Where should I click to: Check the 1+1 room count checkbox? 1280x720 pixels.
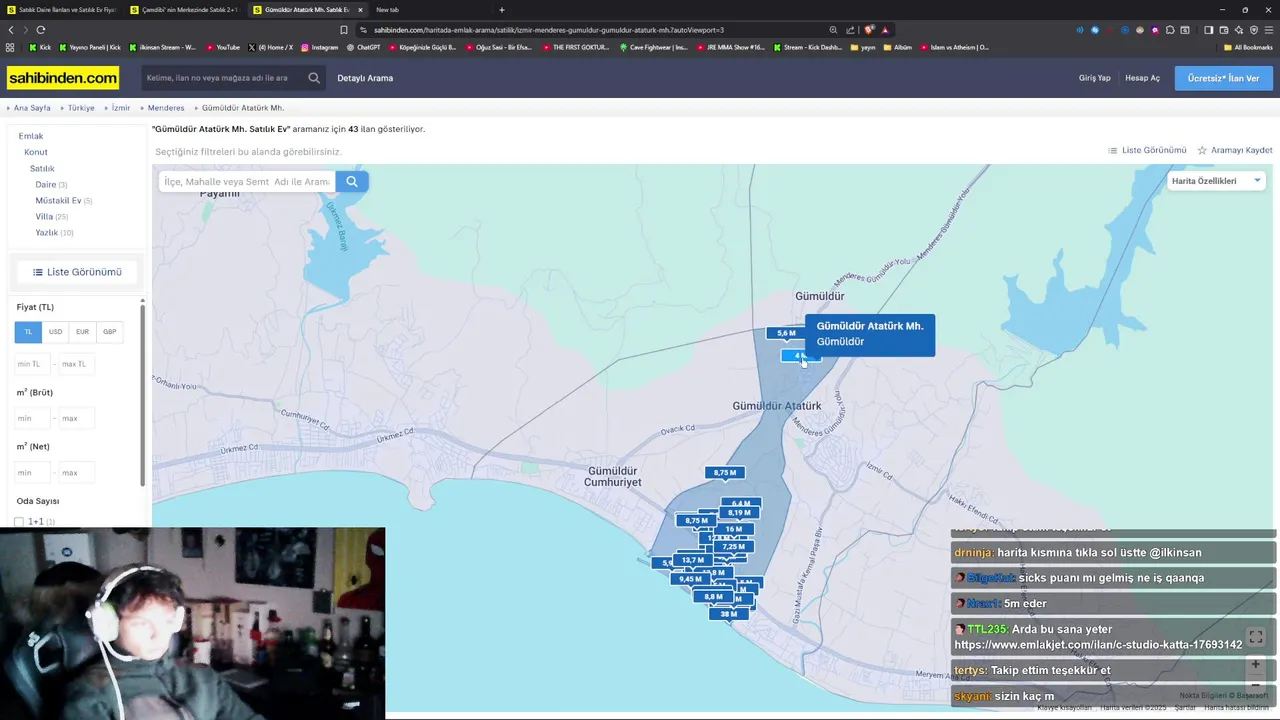(x=19, y=522)
